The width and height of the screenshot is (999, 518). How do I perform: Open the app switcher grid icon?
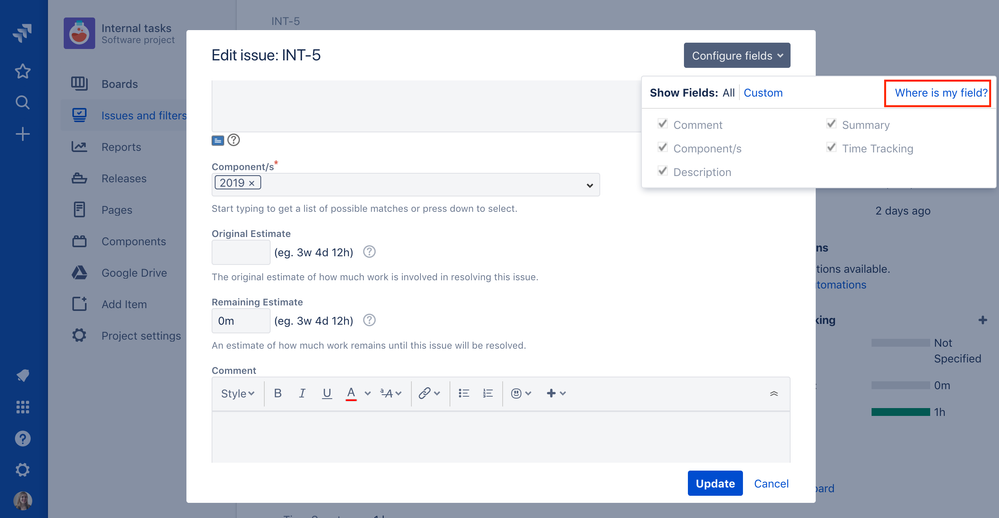point(22,406)
